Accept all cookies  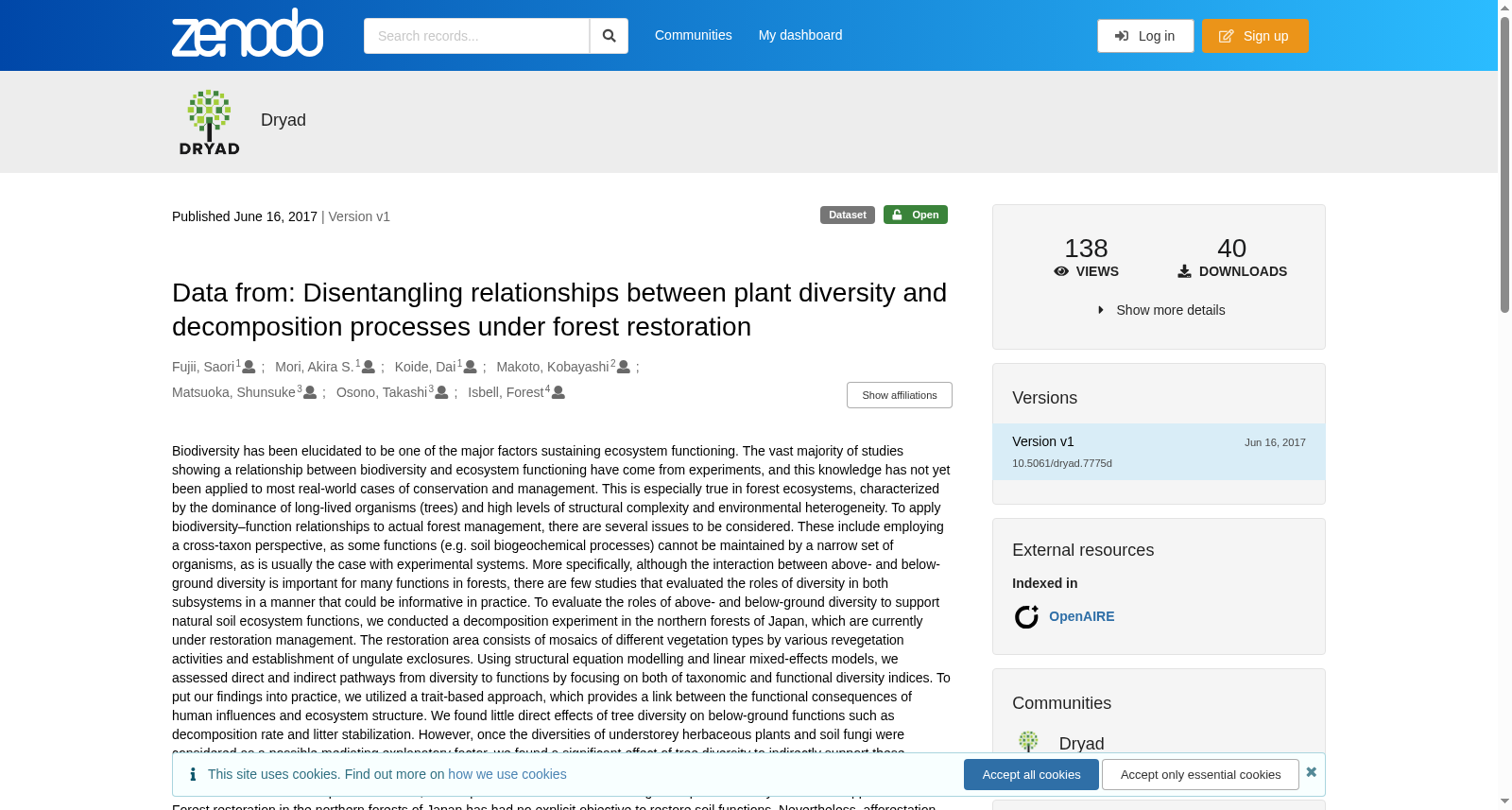pyautogui.click(x=1031, y=774)
